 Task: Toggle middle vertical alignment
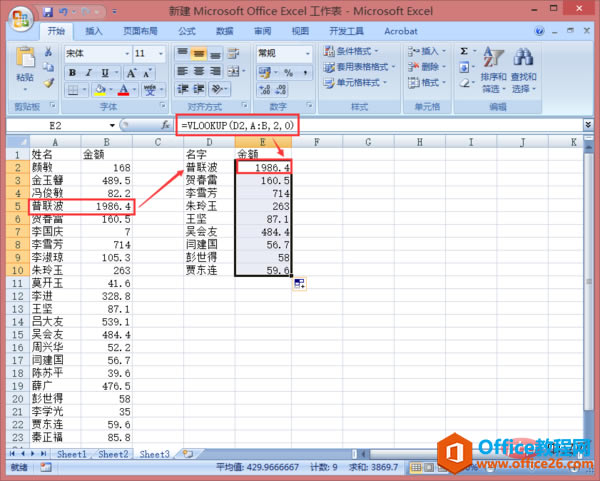(x=199, y=54)
